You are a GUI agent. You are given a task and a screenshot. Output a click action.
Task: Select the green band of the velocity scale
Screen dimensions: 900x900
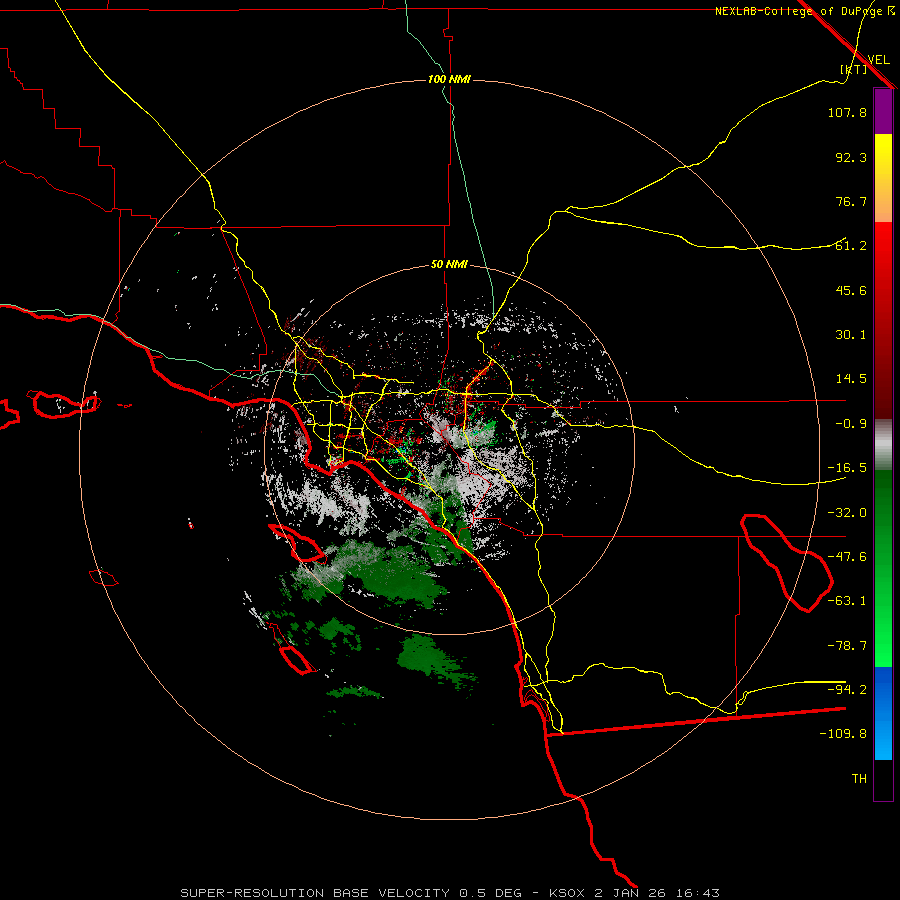(x=883, y=568)
